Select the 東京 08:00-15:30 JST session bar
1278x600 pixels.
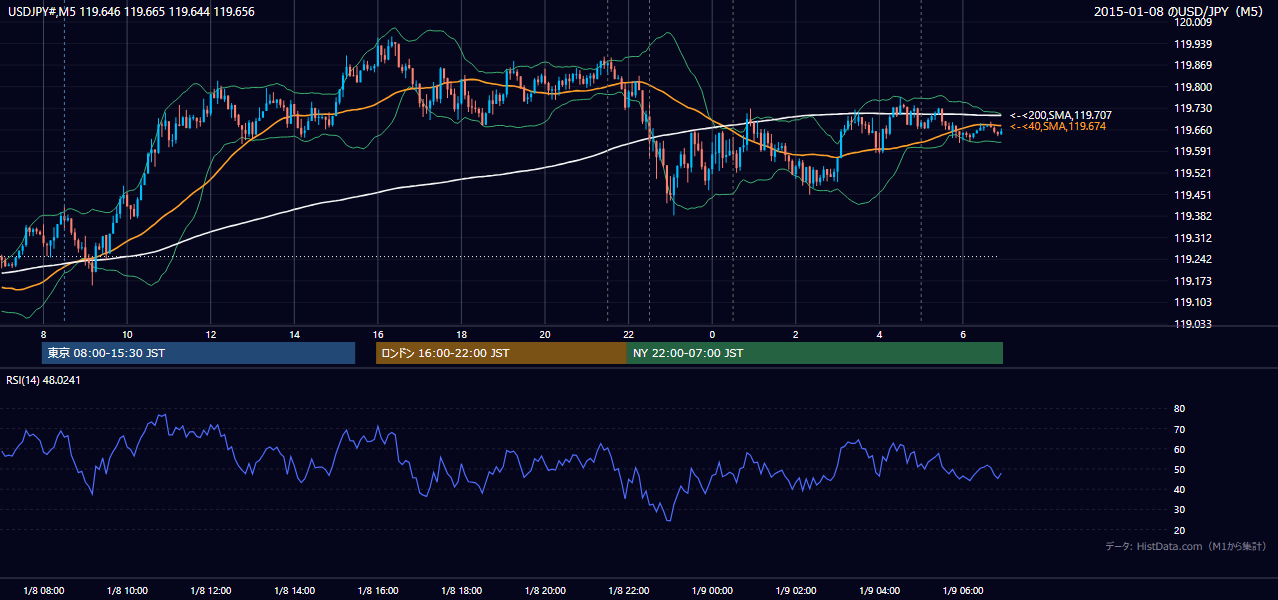198,353
